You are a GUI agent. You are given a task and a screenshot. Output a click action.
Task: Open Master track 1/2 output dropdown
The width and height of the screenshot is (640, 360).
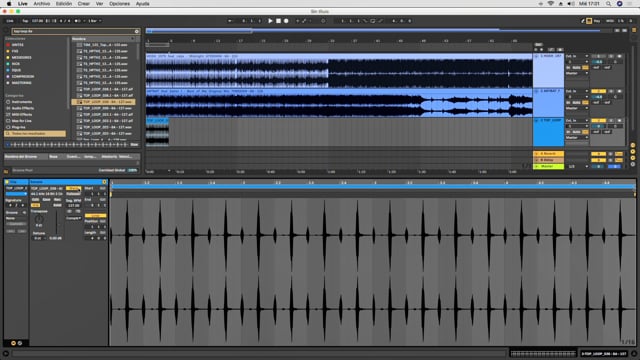point(577,167)
